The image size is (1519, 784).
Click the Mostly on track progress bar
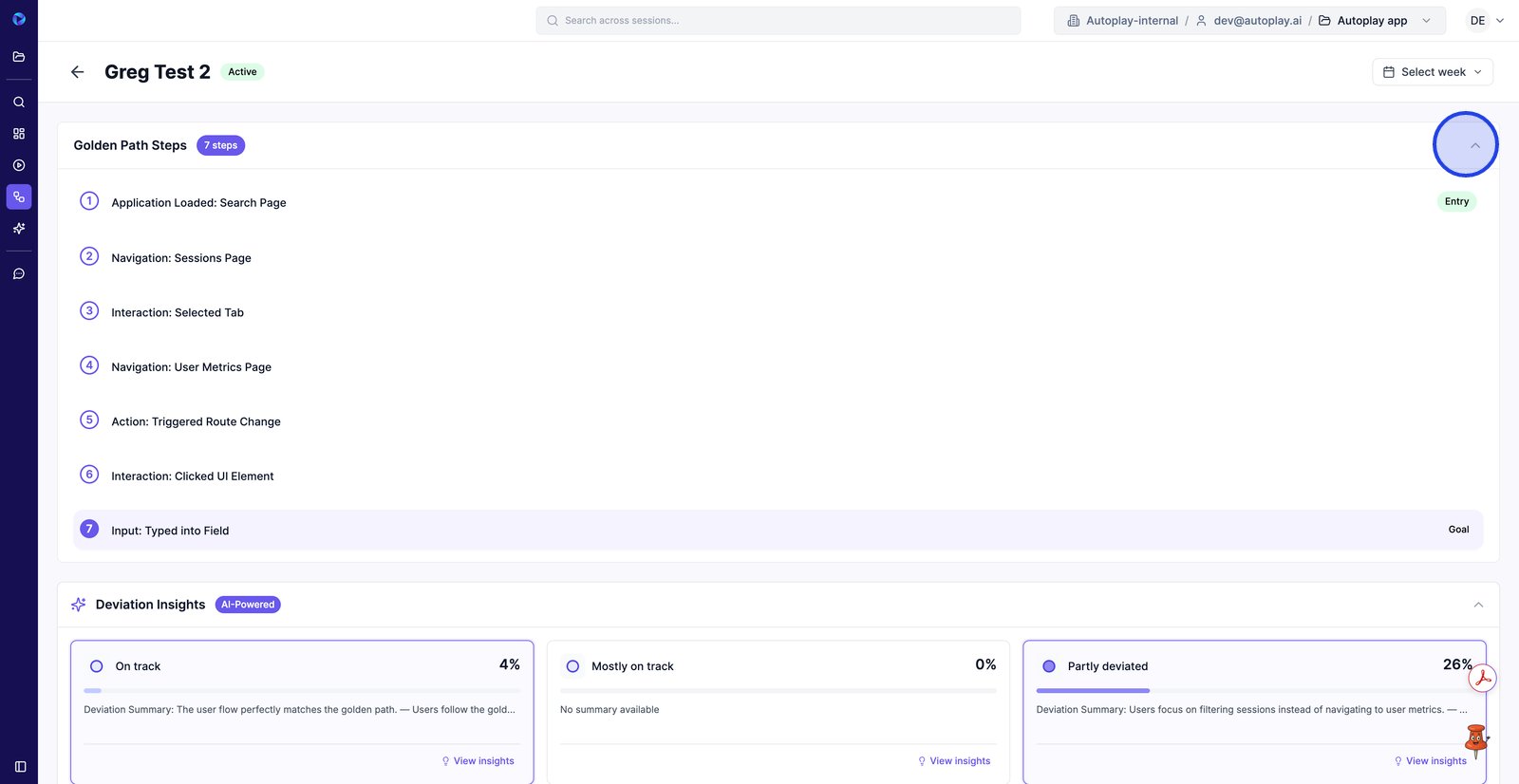pos(778,690)
